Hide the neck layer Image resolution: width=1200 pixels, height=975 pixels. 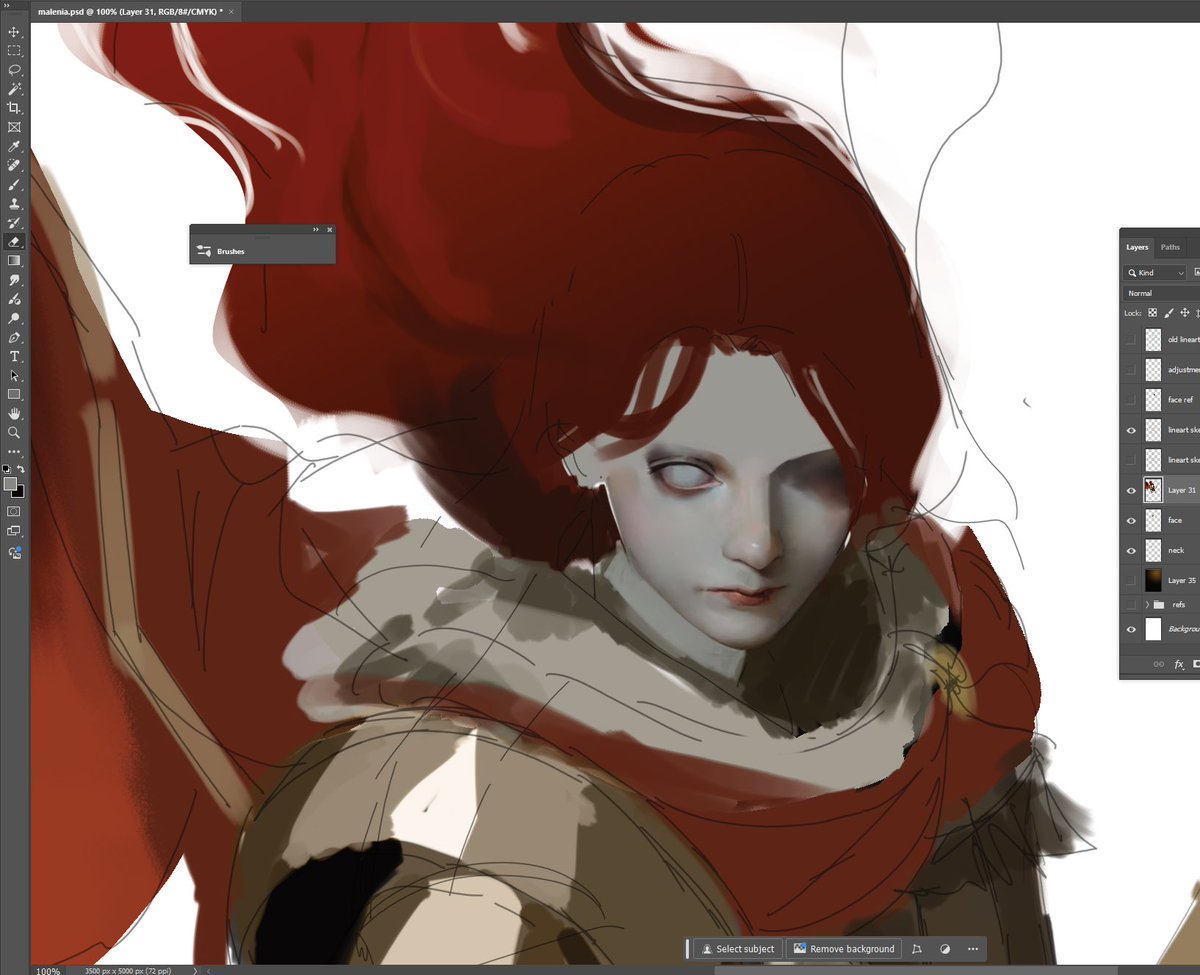(x=1131, y=550)
